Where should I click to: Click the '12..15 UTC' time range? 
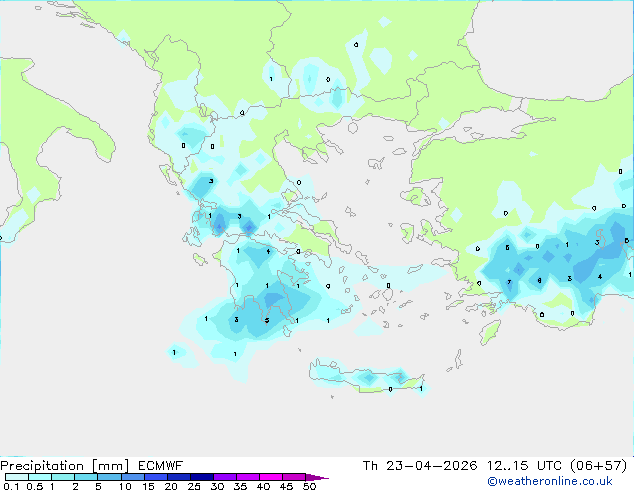[x=524, y=466]
